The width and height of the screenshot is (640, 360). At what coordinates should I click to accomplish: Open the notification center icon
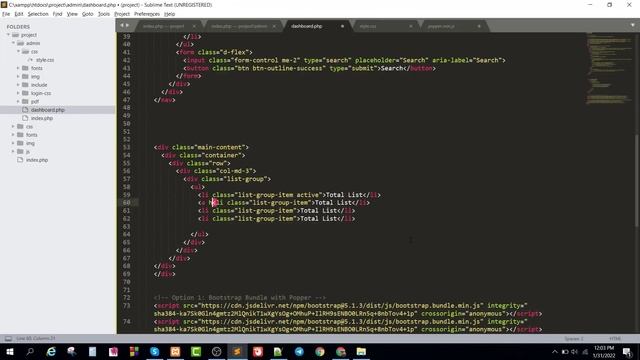click(x=627, y=351)
